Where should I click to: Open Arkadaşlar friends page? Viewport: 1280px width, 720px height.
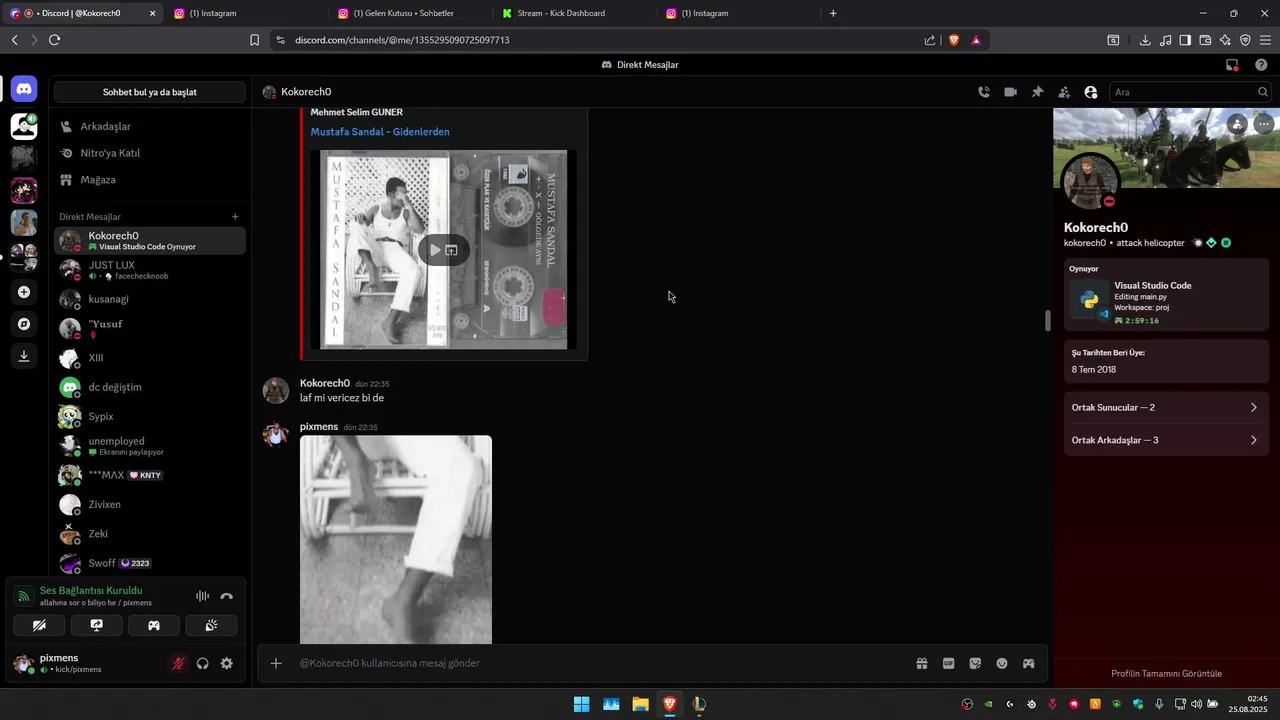coord(150,127)
